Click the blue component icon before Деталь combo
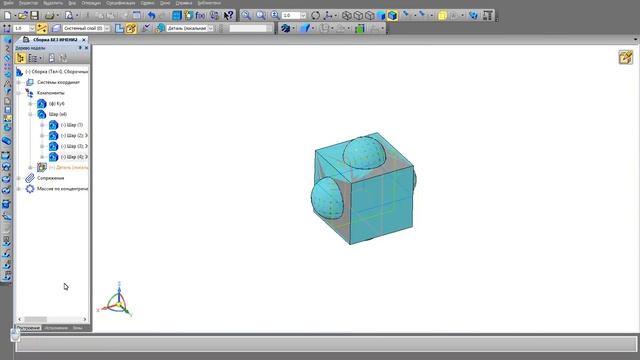This screenshot has width=640, height=360. 160,28
